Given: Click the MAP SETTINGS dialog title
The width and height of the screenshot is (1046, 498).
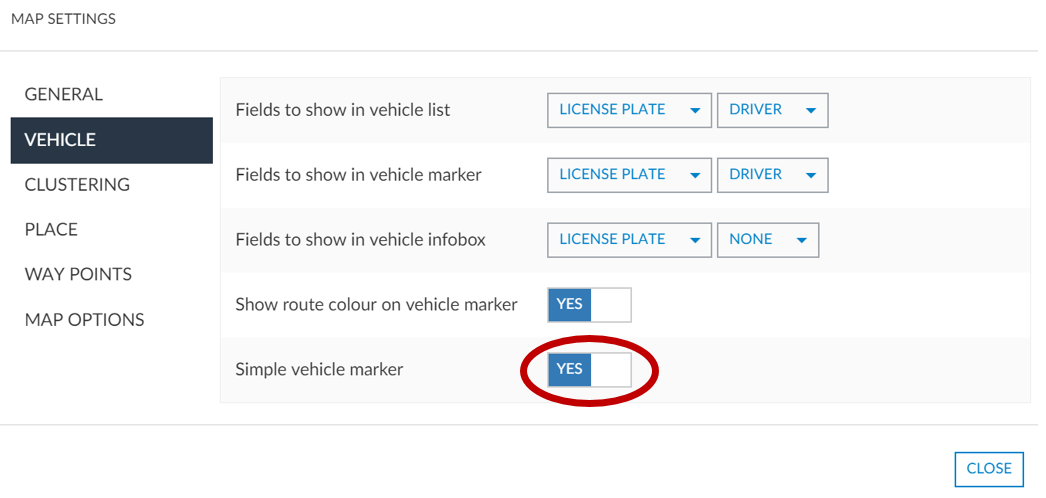Looking at the screenshot, I should [63, 19].
